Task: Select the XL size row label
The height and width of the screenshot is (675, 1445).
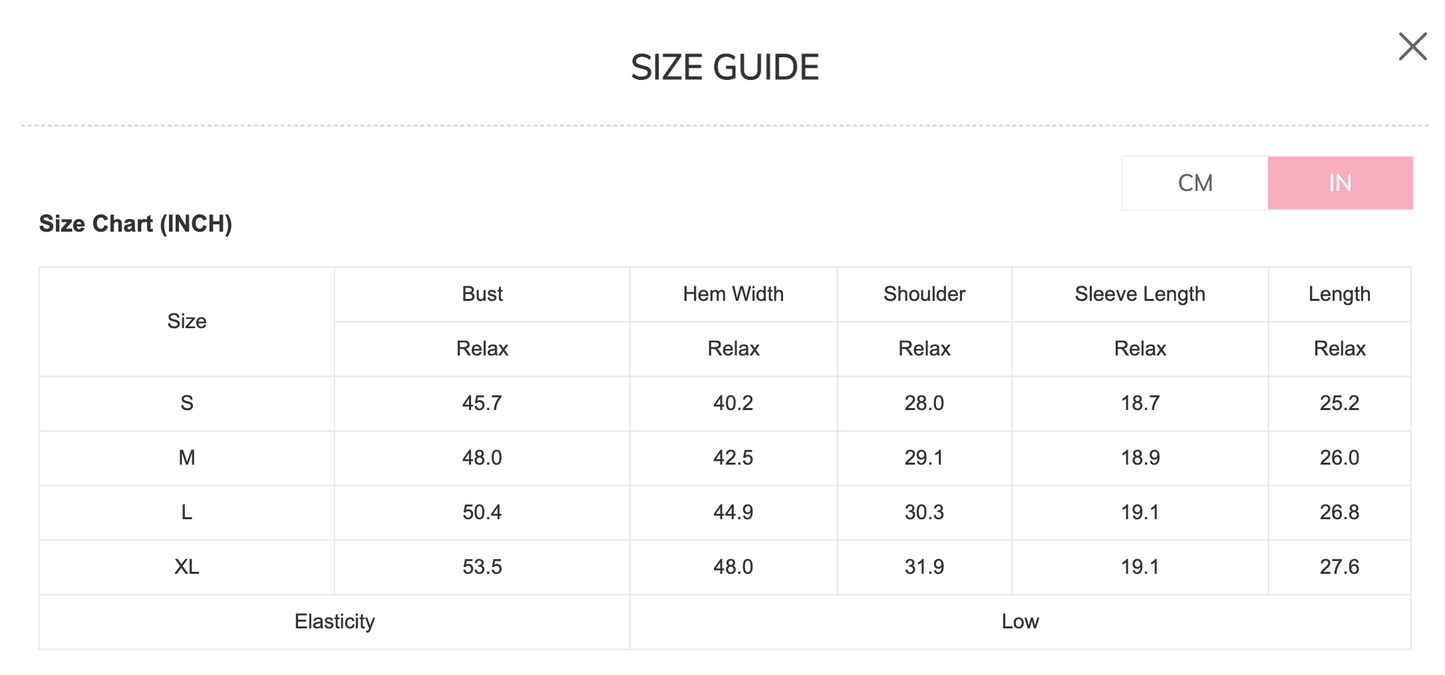Action: click(187, 567)
